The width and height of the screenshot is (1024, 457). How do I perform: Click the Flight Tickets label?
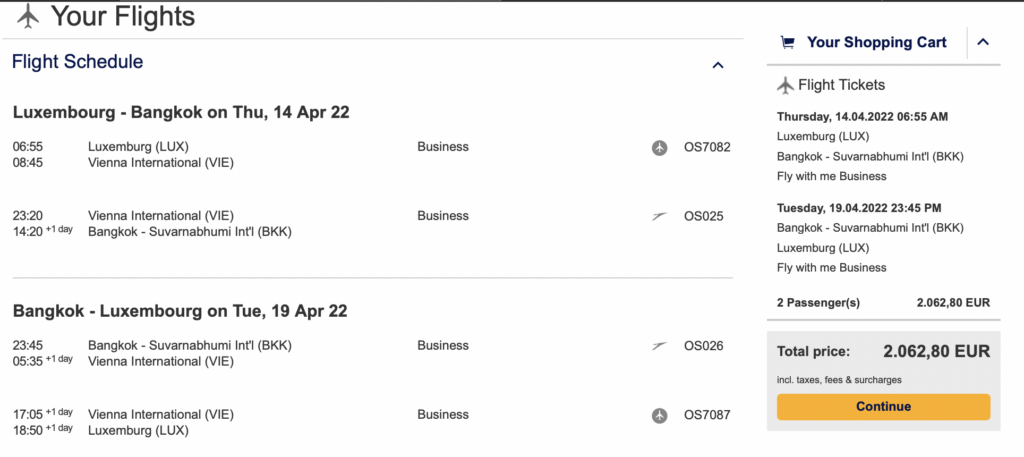coord(841,85)
